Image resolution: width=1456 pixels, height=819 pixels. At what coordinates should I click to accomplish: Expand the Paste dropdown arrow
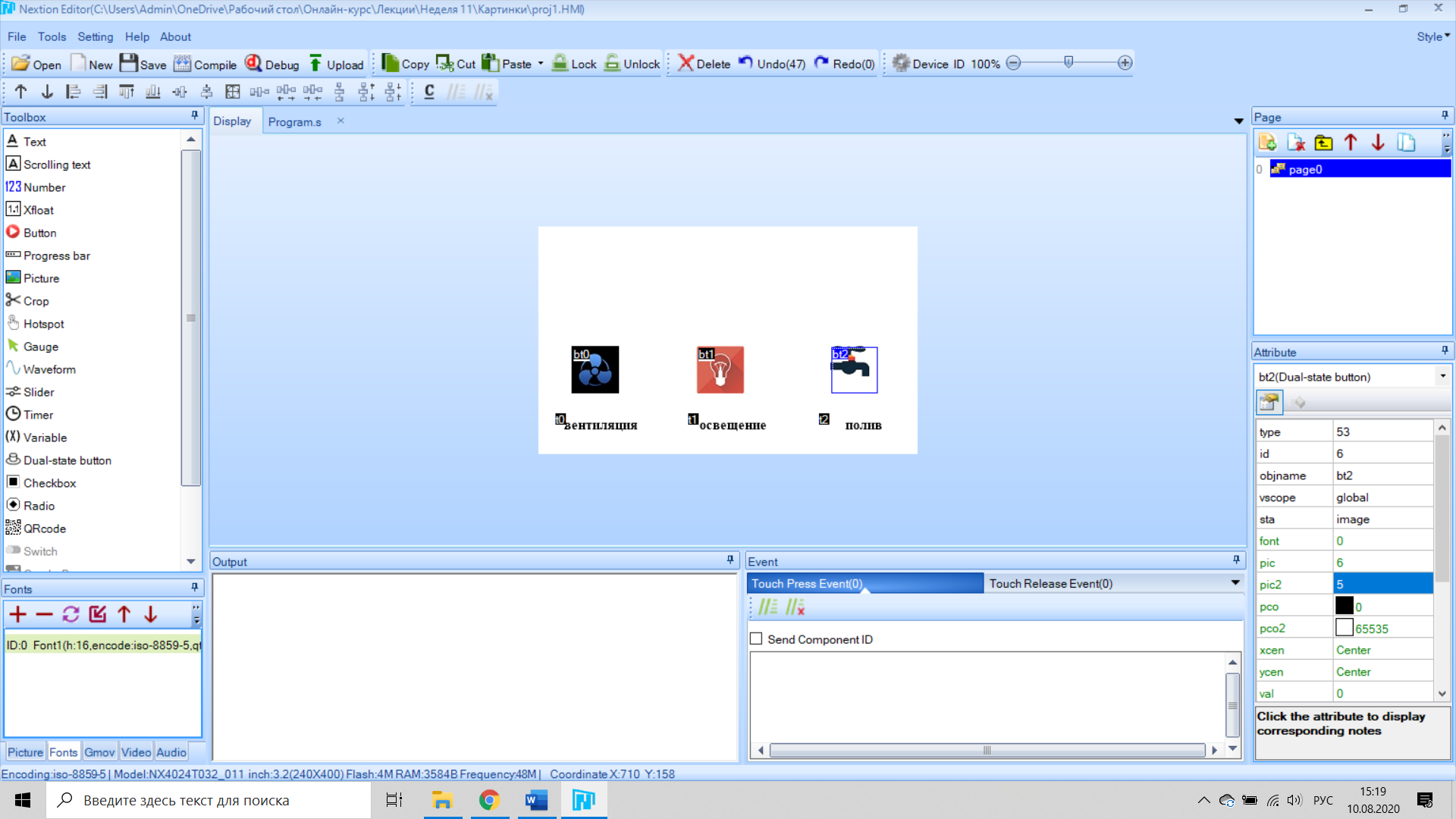pos(541,64)
